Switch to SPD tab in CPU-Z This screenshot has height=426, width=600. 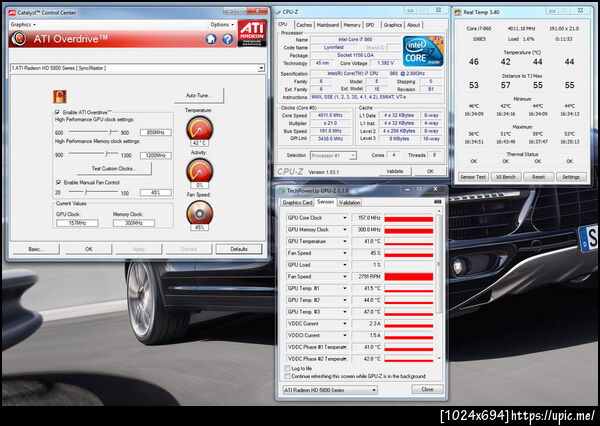pos(370,25)
